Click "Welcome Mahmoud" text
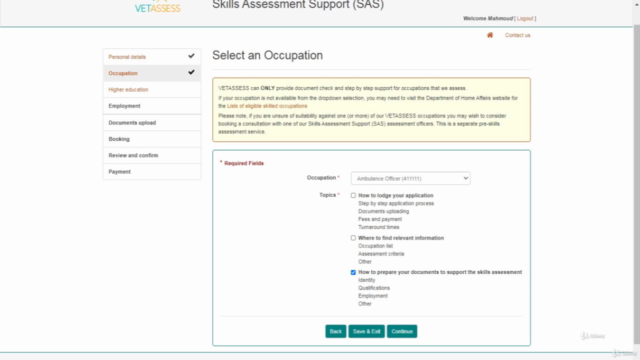Image resolution: width=640 pixels, height=360 pixels. pyautogui.click(x=488, y=18)
